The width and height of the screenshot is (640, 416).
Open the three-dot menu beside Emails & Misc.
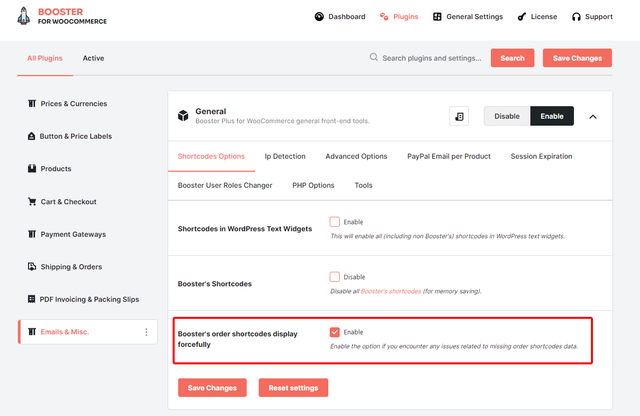(x=146, y=332)
